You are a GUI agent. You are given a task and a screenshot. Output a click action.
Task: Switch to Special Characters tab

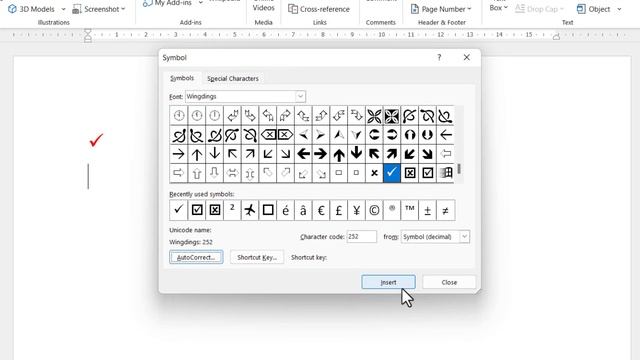point(233,78)
